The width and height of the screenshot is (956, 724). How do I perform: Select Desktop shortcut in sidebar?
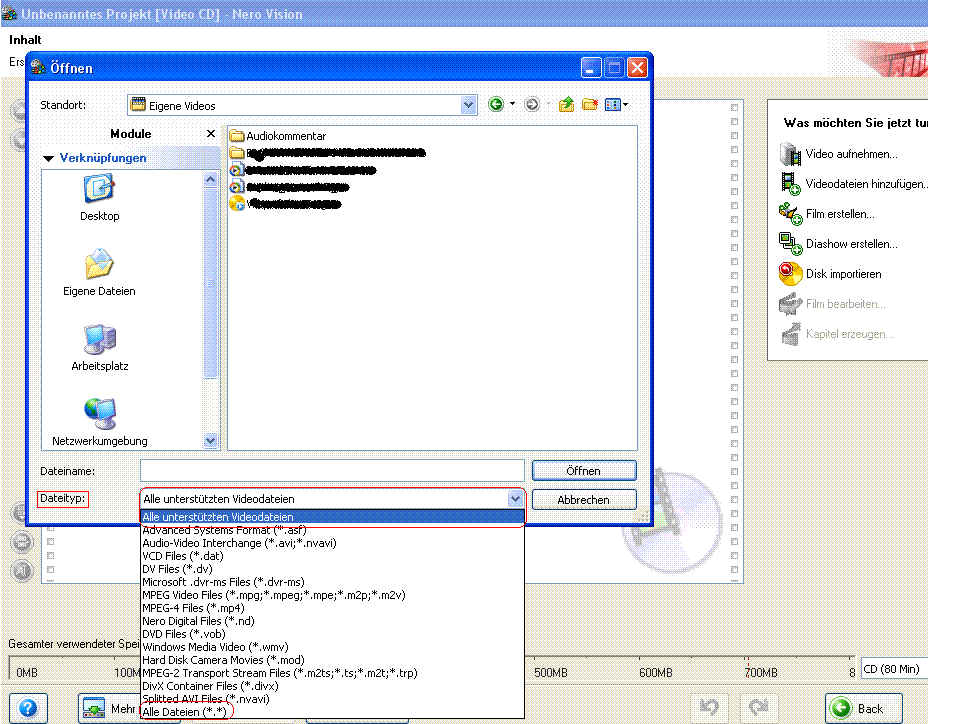point(99,198)
